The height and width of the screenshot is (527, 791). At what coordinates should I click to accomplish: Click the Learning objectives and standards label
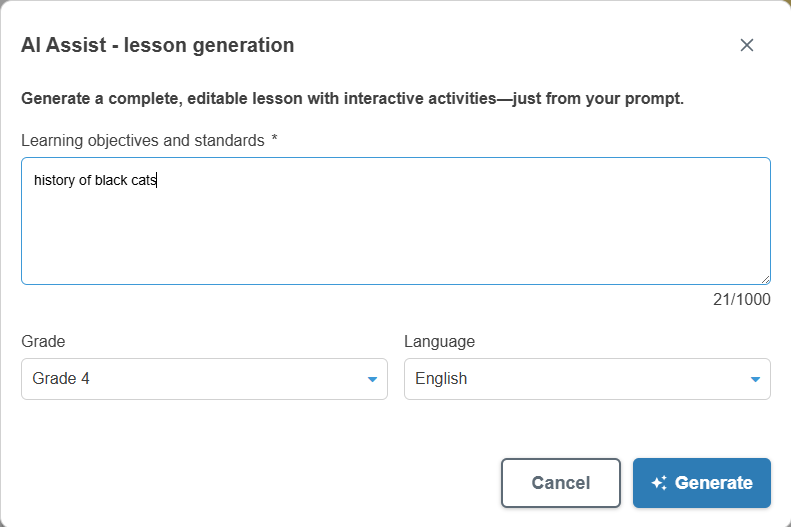[x=143, y=140]
